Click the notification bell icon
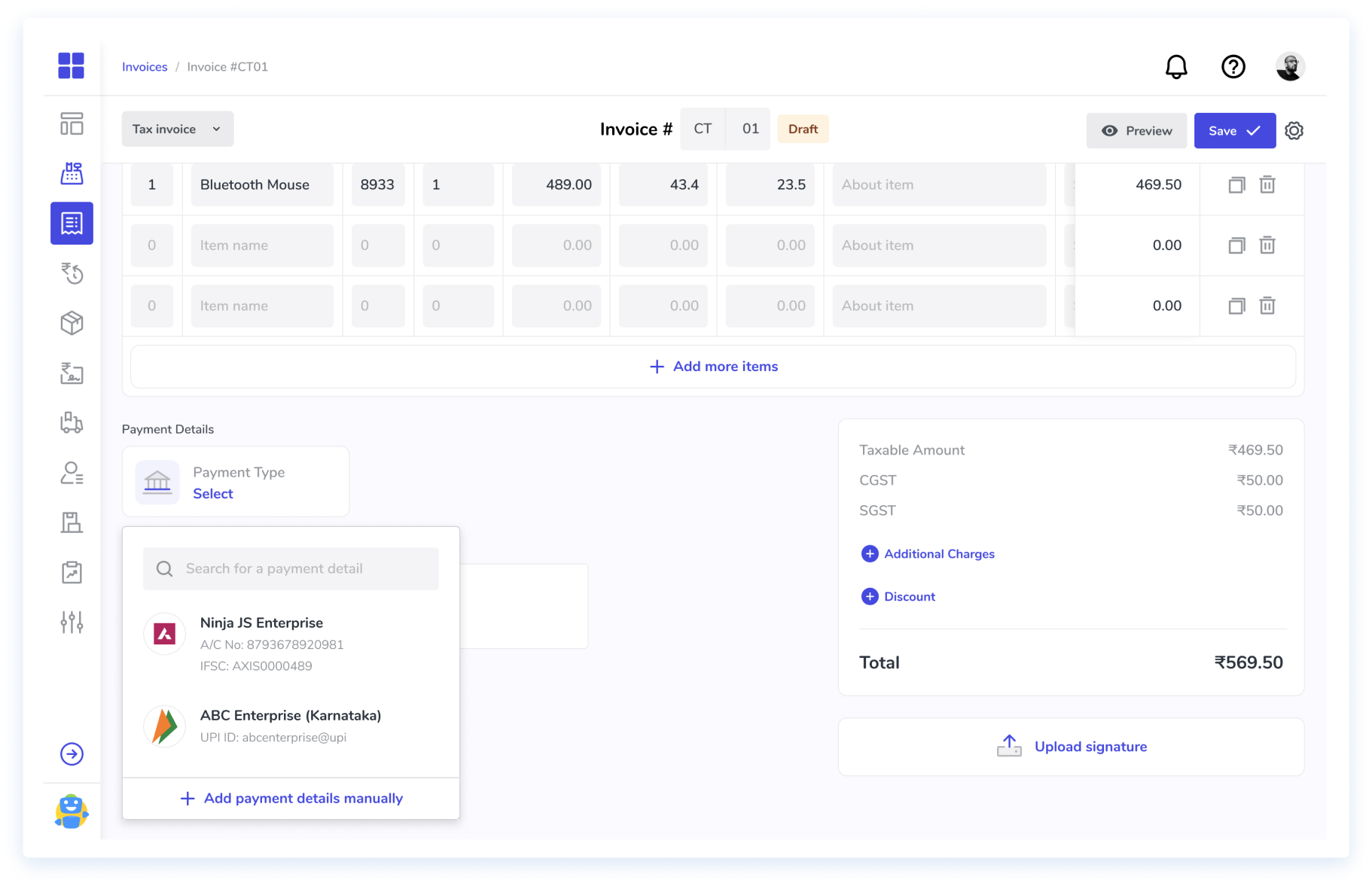 pos(1175,67)
